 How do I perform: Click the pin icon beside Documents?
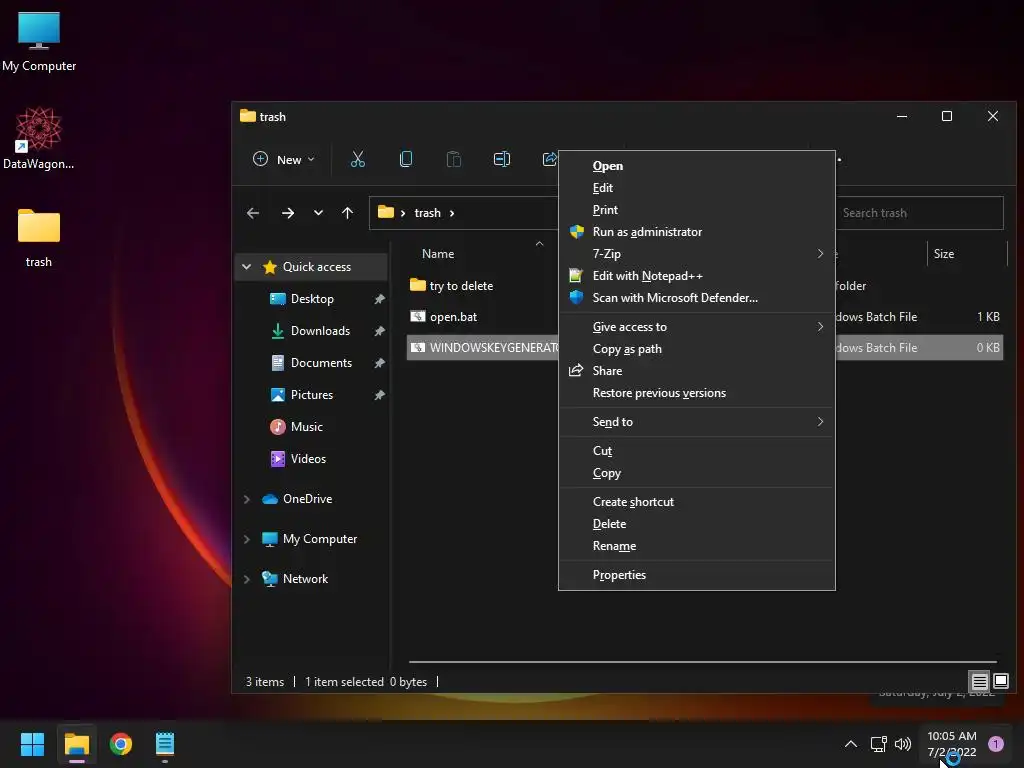[379, 363]
